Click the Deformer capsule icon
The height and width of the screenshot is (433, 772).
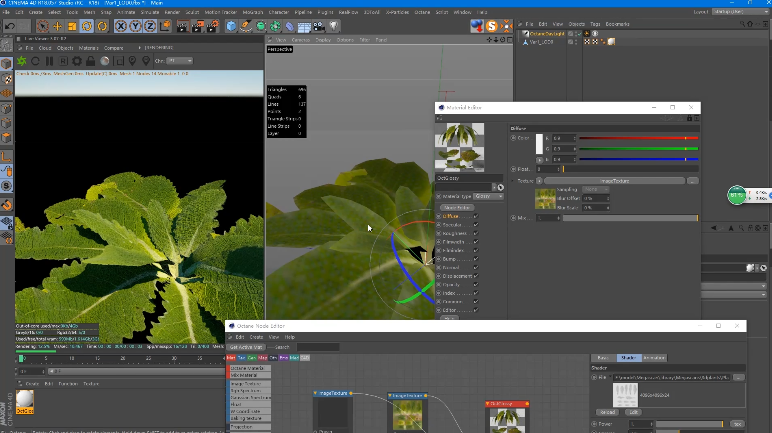pyautogui.click(x=290, y=26)
